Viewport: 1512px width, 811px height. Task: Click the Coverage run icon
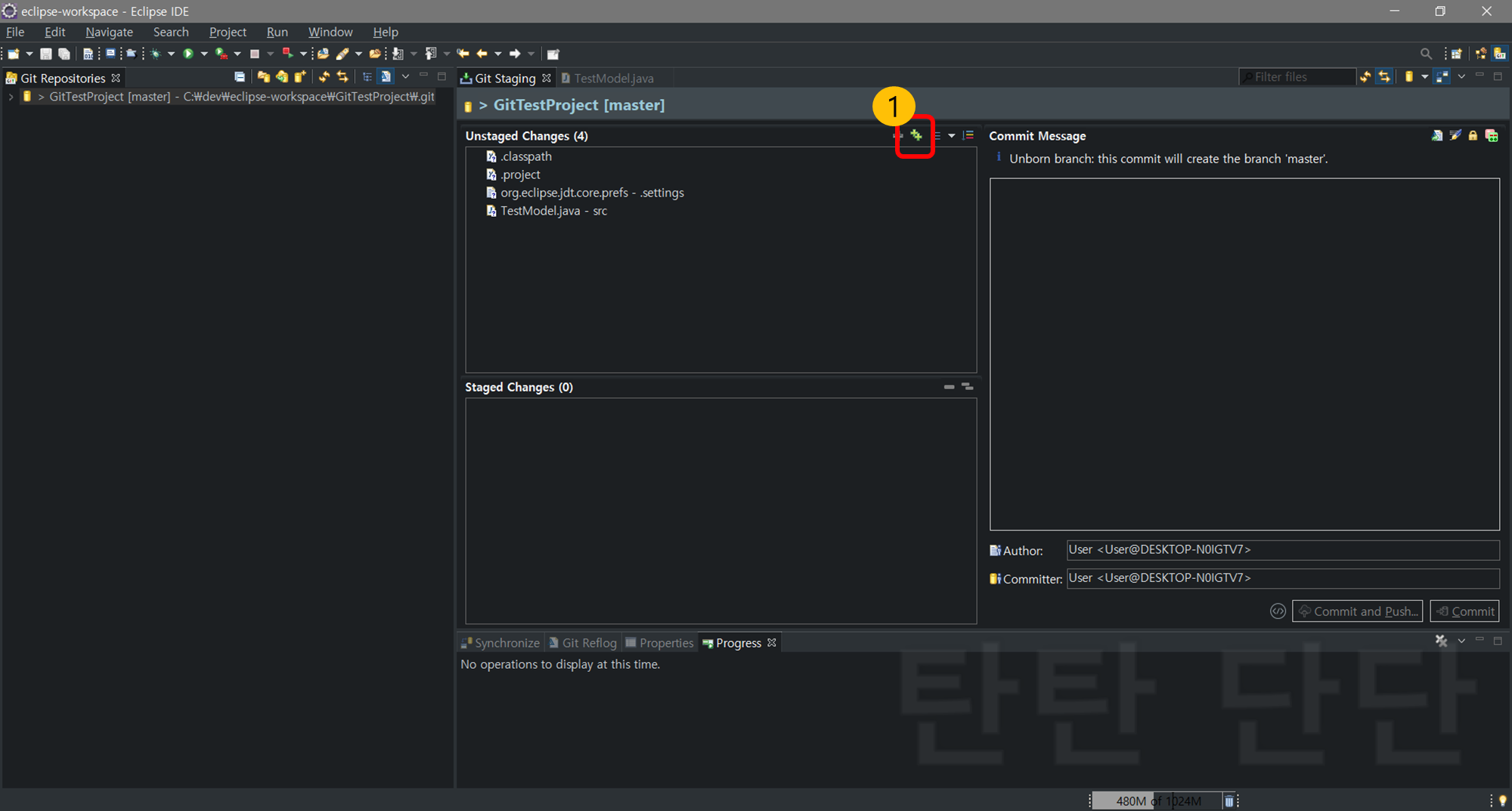[x=222, y=54]
